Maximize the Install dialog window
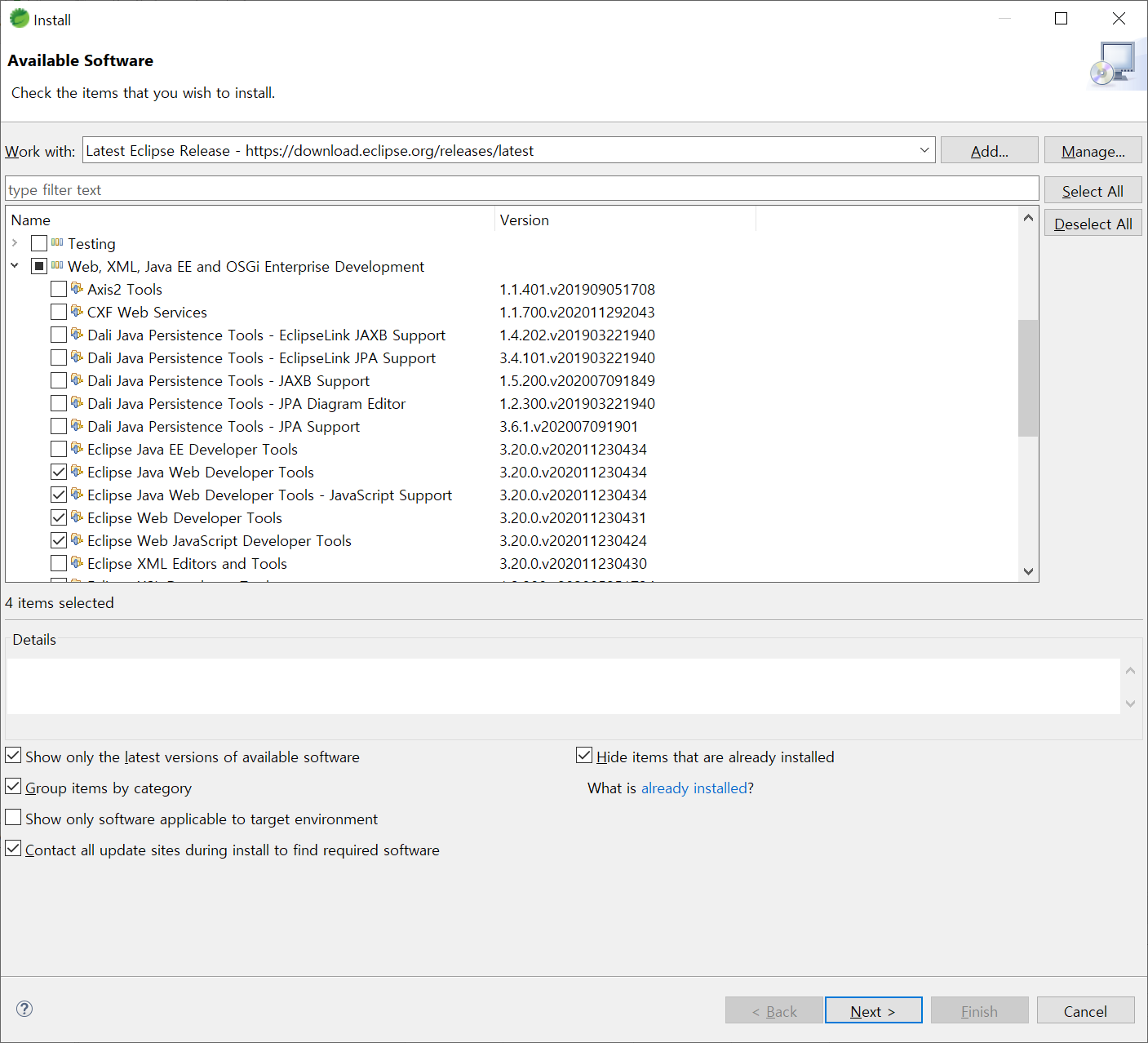Viewport: 1148px width, 1043px height. click(1061, 18)
